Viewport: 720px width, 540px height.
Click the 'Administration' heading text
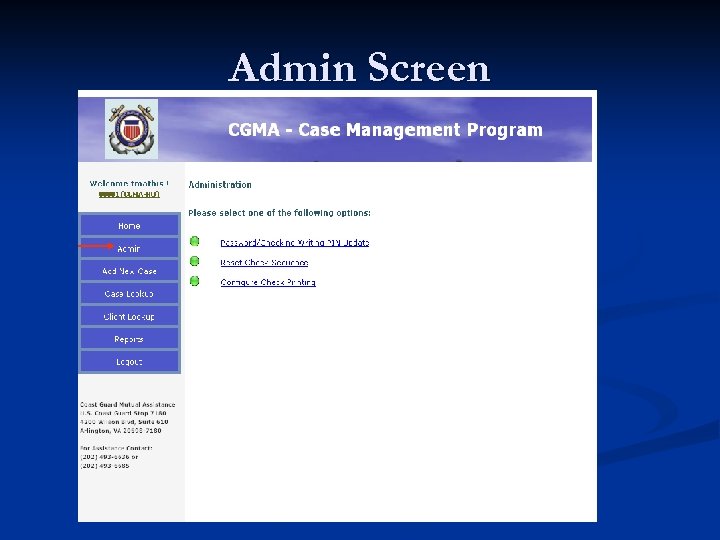[220, 185]
